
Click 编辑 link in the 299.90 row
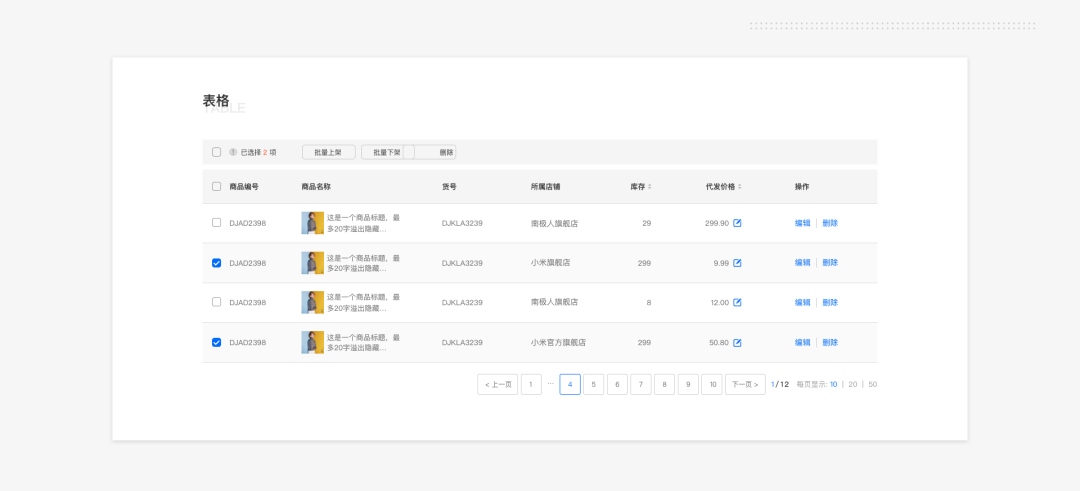802,223
